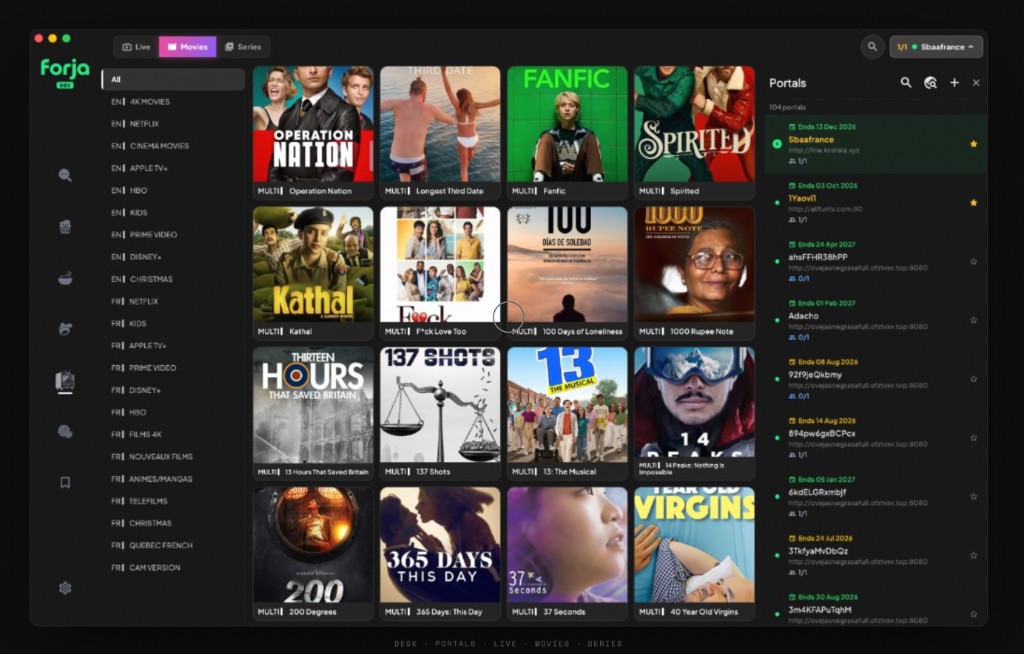Click the popcorn icon in left sidebar
The image size is (1024, 654).
[x=65, y=227]
